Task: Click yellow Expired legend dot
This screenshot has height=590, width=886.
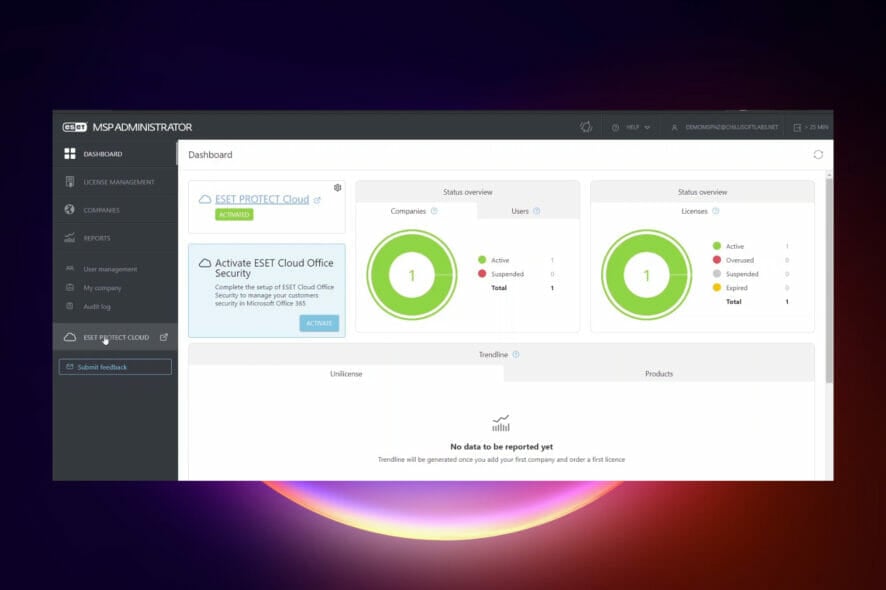Action: pyautogui.click(x=716, y=288)
